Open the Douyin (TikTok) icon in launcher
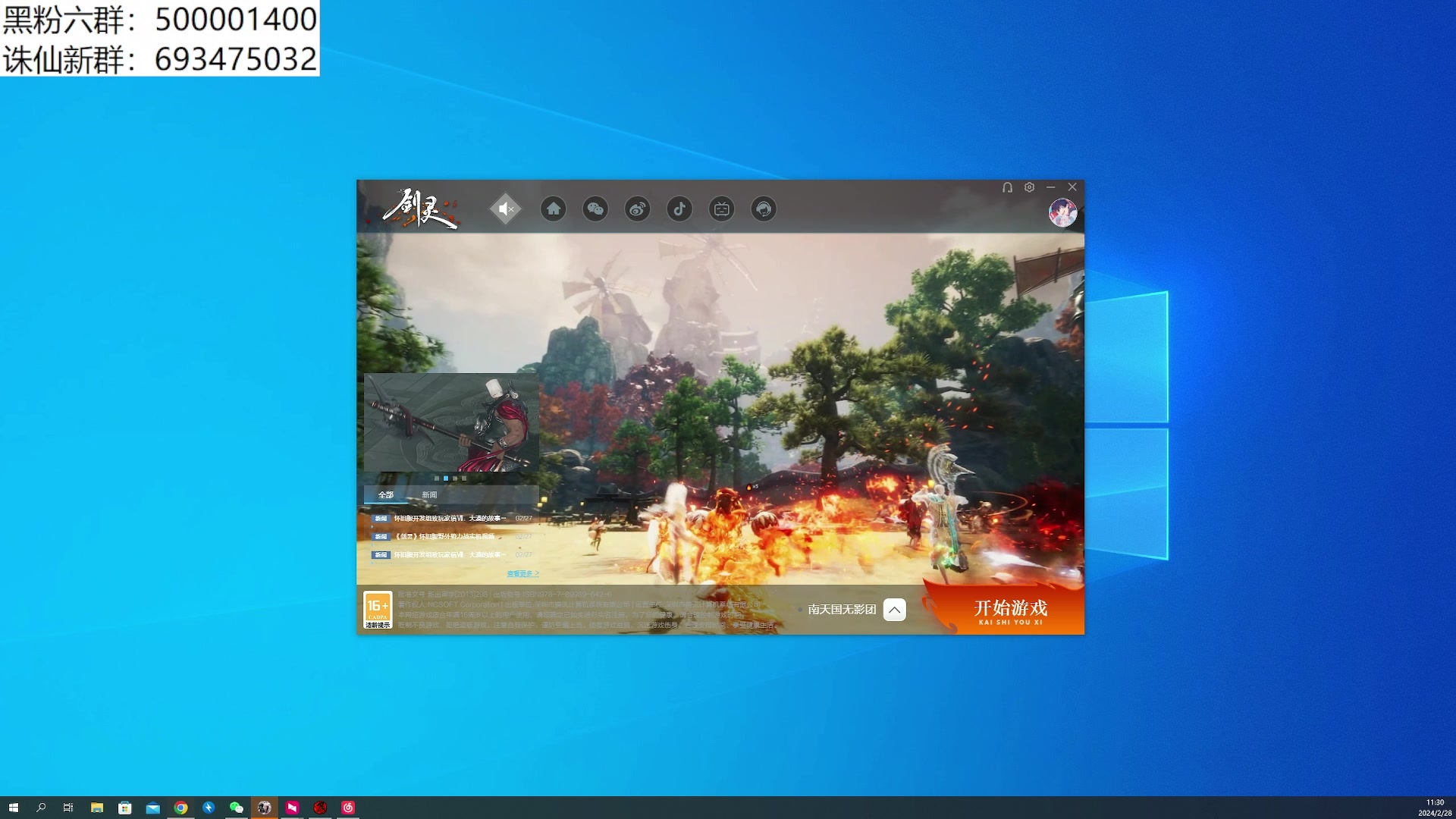The width and height of the screenshot is (1456, 819). pos(679,209)
